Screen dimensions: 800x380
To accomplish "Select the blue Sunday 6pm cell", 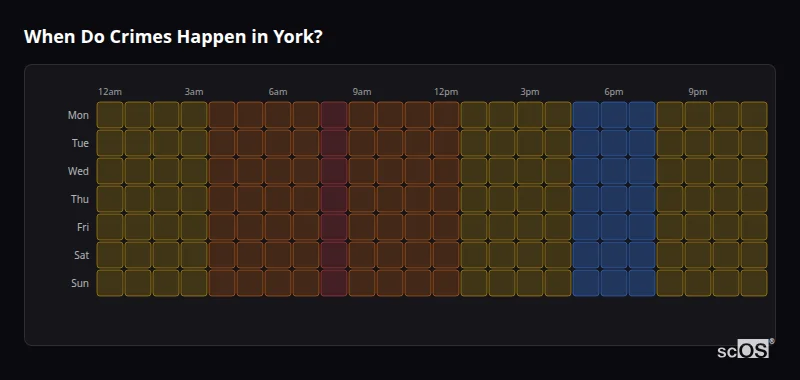I will 614,283.
